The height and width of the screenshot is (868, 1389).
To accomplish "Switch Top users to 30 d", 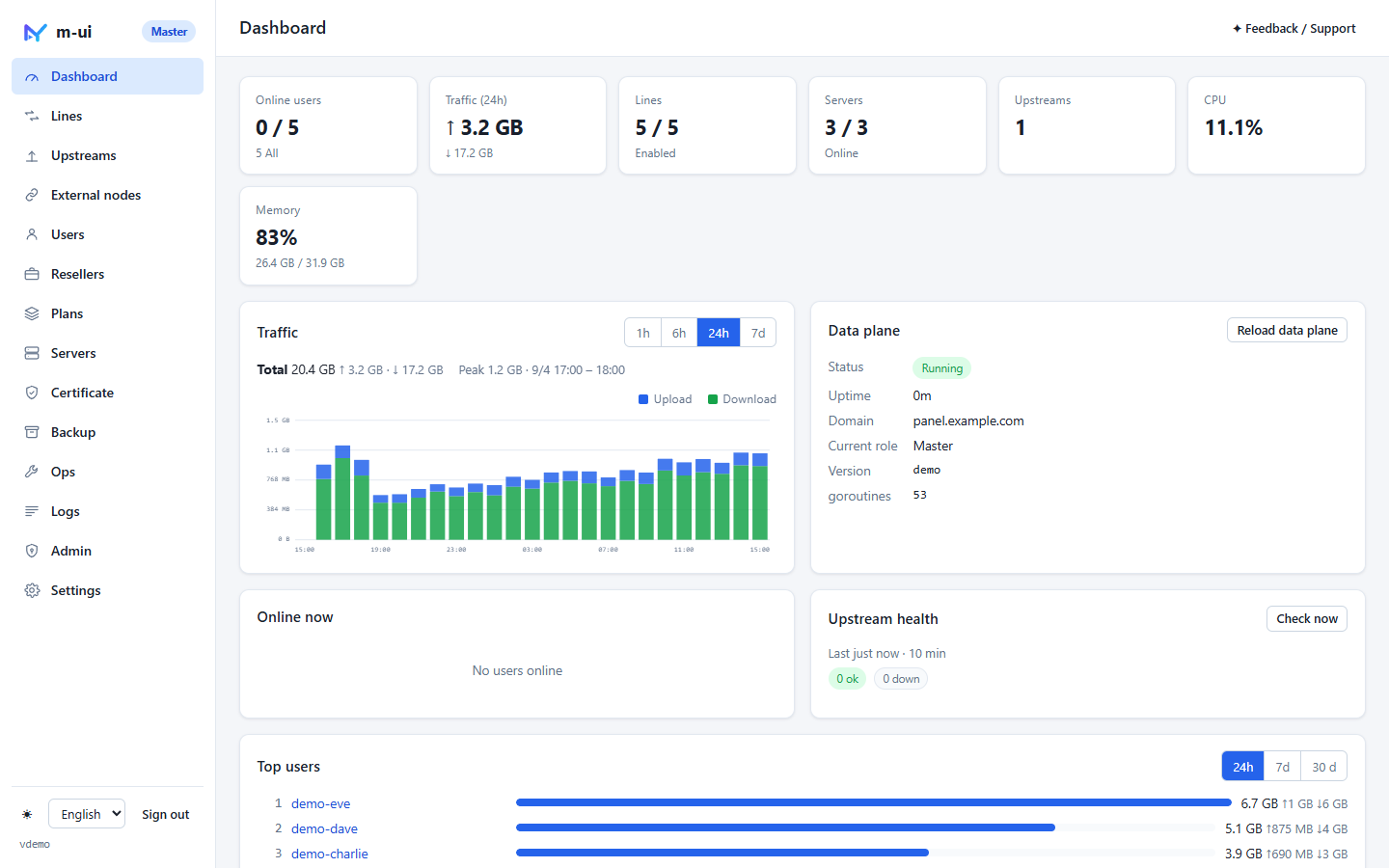I will [1324, 767].
